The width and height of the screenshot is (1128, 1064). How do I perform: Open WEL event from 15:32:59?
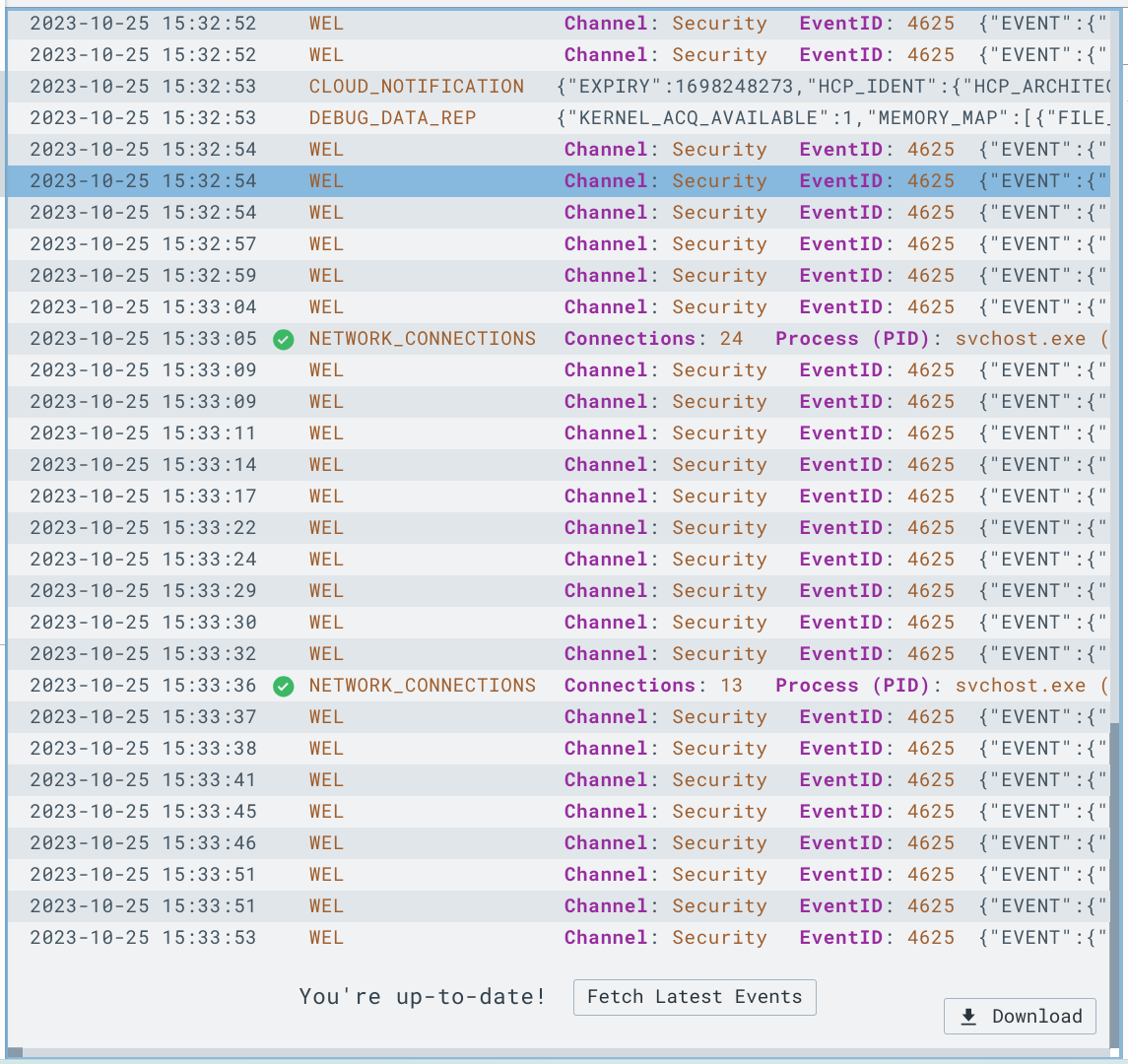(x=559, y=276)
